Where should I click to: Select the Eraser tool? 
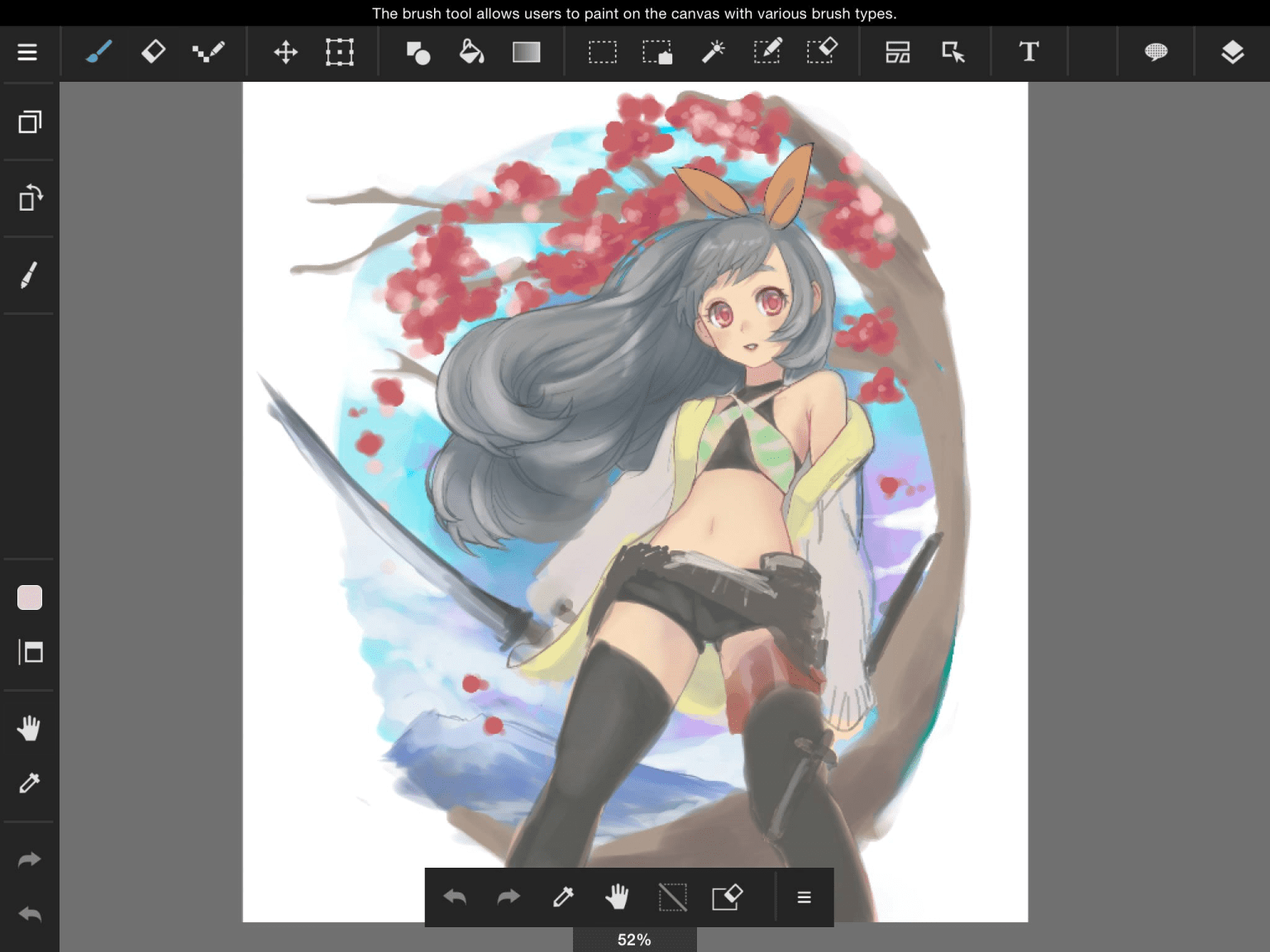pyautogui.click(x=153, y=52)
